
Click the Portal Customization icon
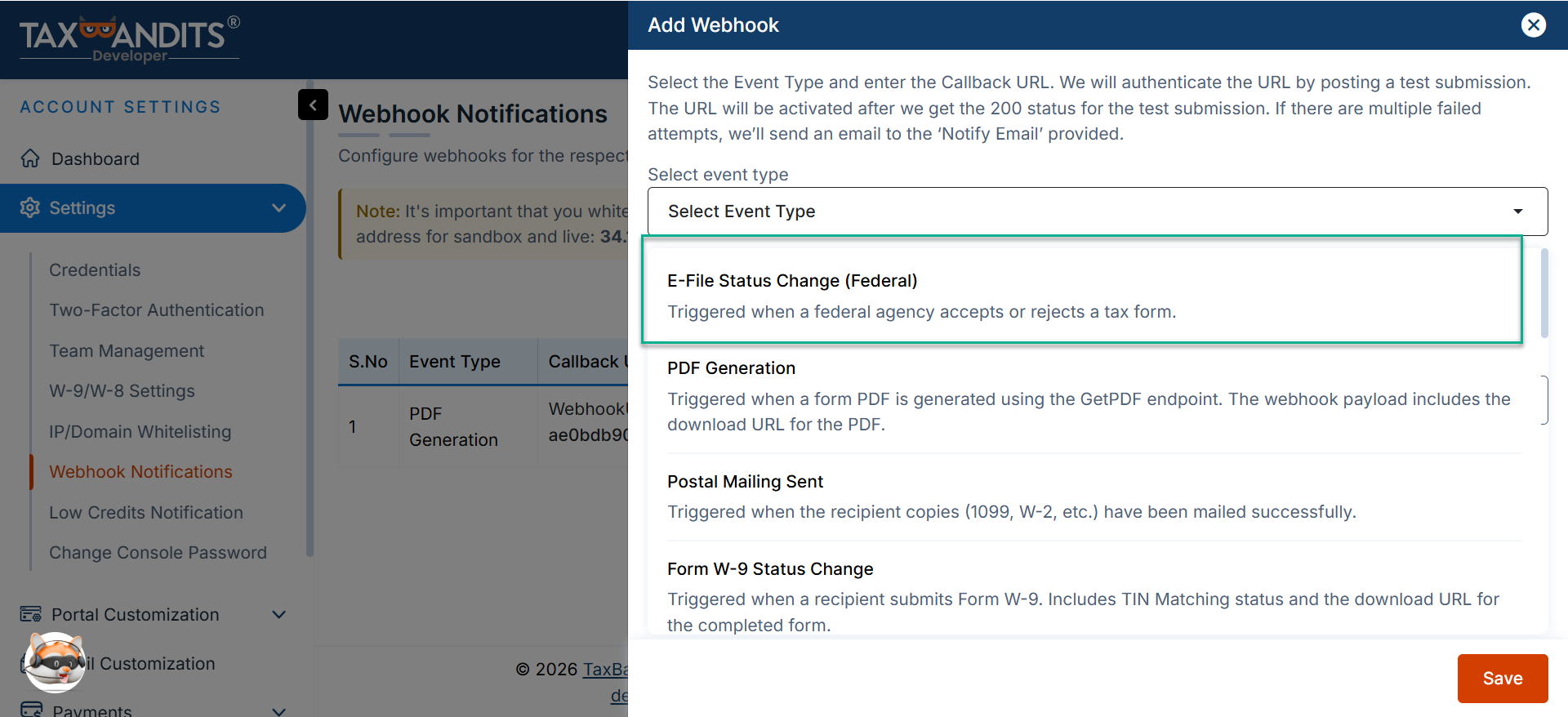pos(30,614)
